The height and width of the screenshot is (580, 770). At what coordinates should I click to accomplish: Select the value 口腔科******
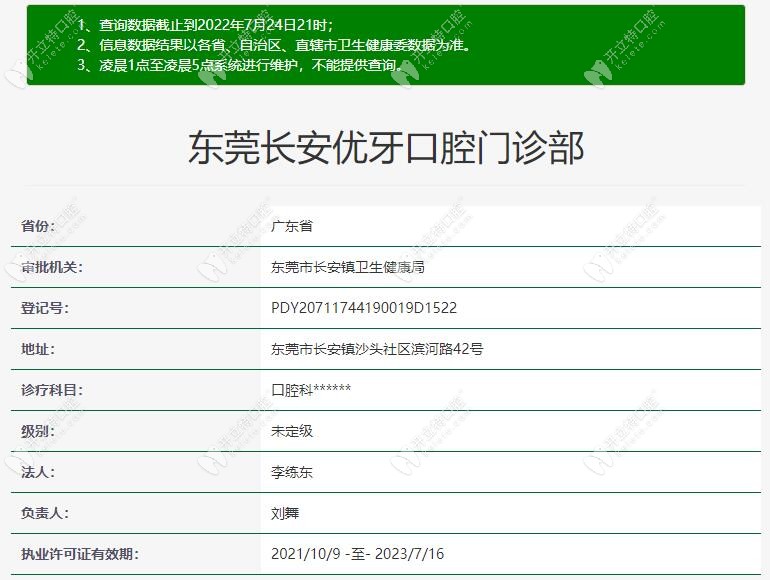311,390
